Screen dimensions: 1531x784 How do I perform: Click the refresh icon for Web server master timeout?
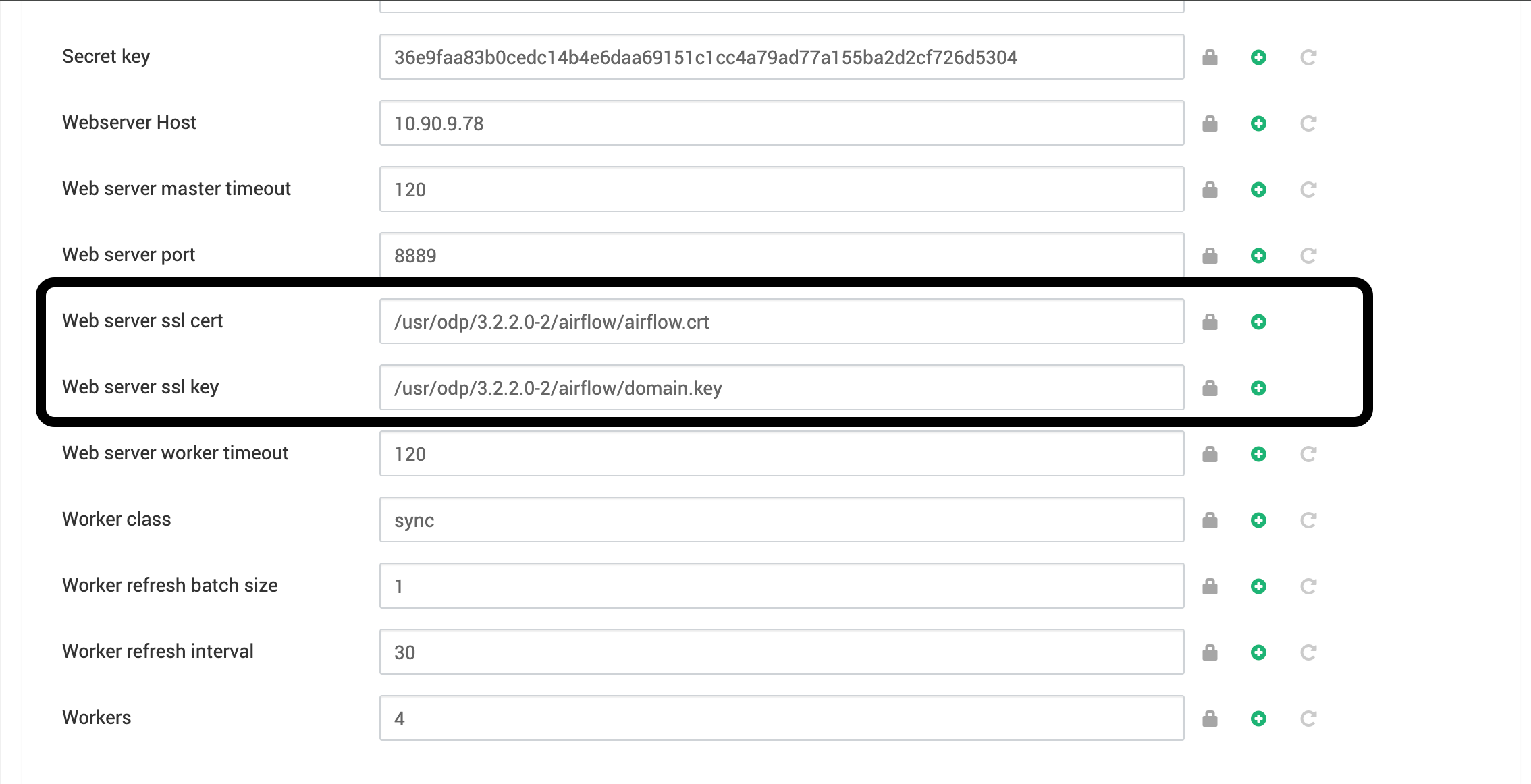pyautogui.click(x=1308, y=190)
